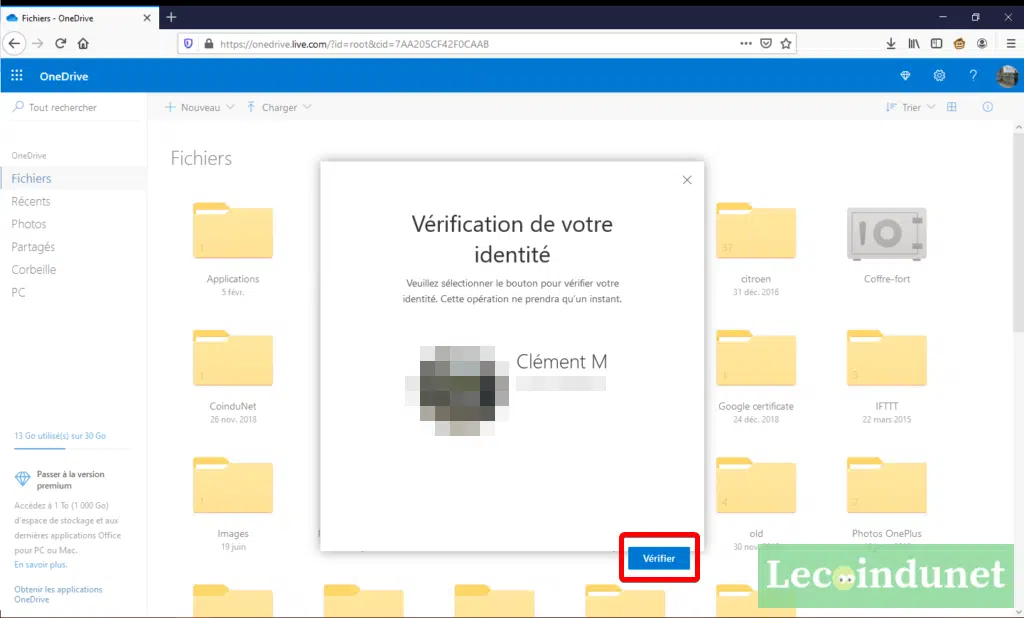The height and width of the screenshot is (618, 1024).
Task: Go forward with the browser forward arrow
Action: coord(37,44)
